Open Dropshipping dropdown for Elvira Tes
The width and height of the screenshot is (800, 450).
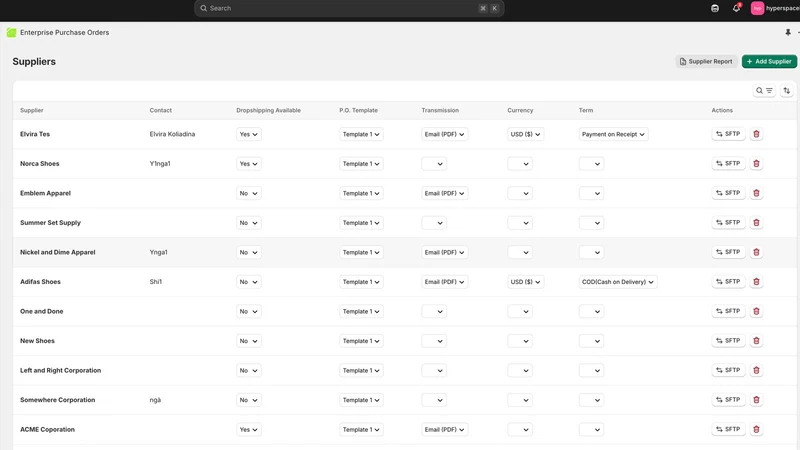point(248,134)
